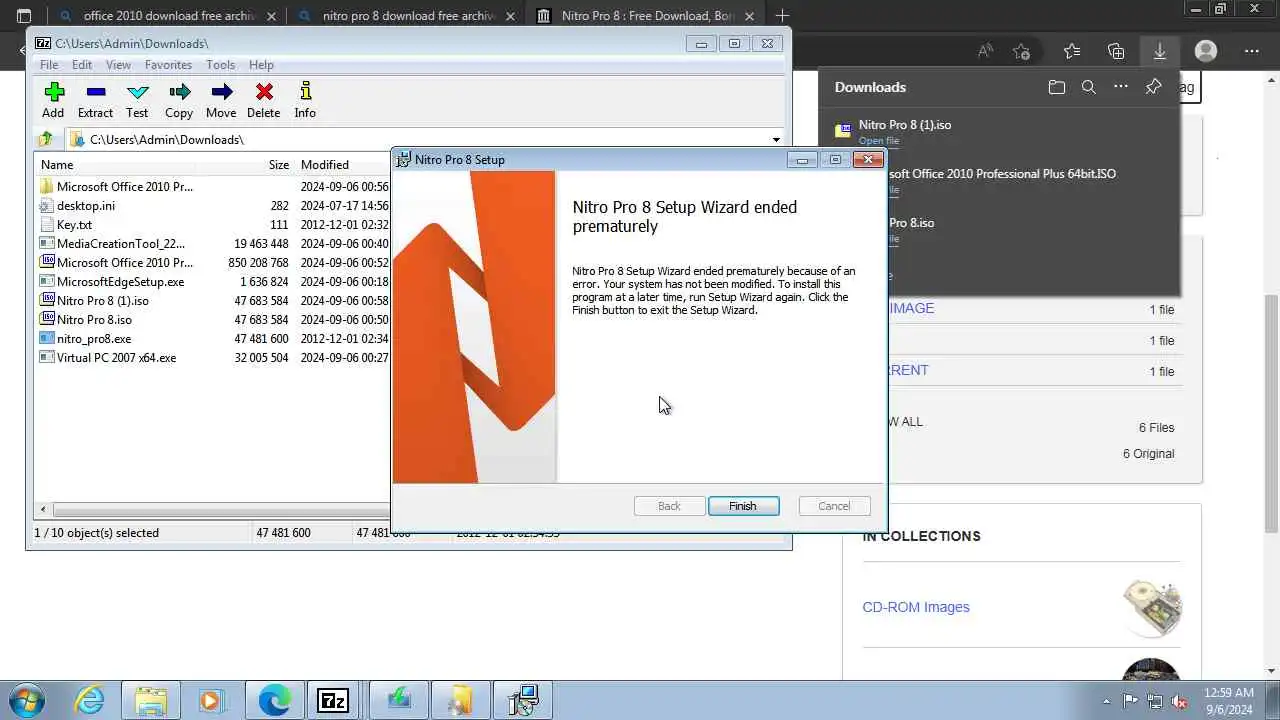Open the Favorites menu in 7-Zip
Screen dimensions: 1280x720
(168, 65)
